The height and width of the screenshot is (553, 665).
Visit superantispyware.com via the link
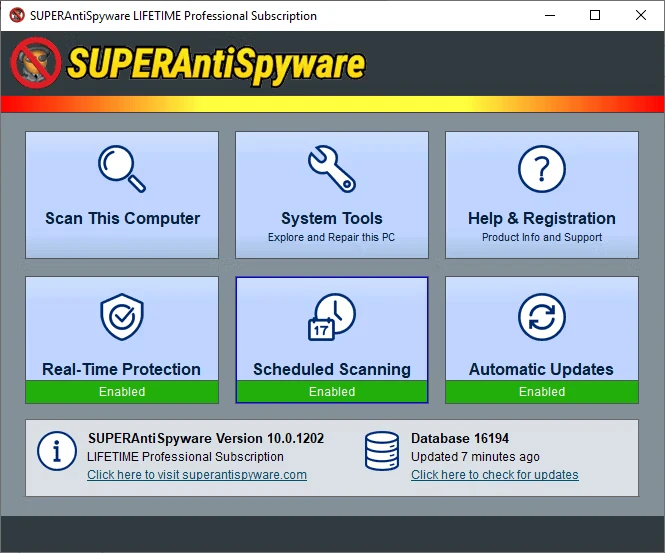pyautogui.click(x=197, y=475)
